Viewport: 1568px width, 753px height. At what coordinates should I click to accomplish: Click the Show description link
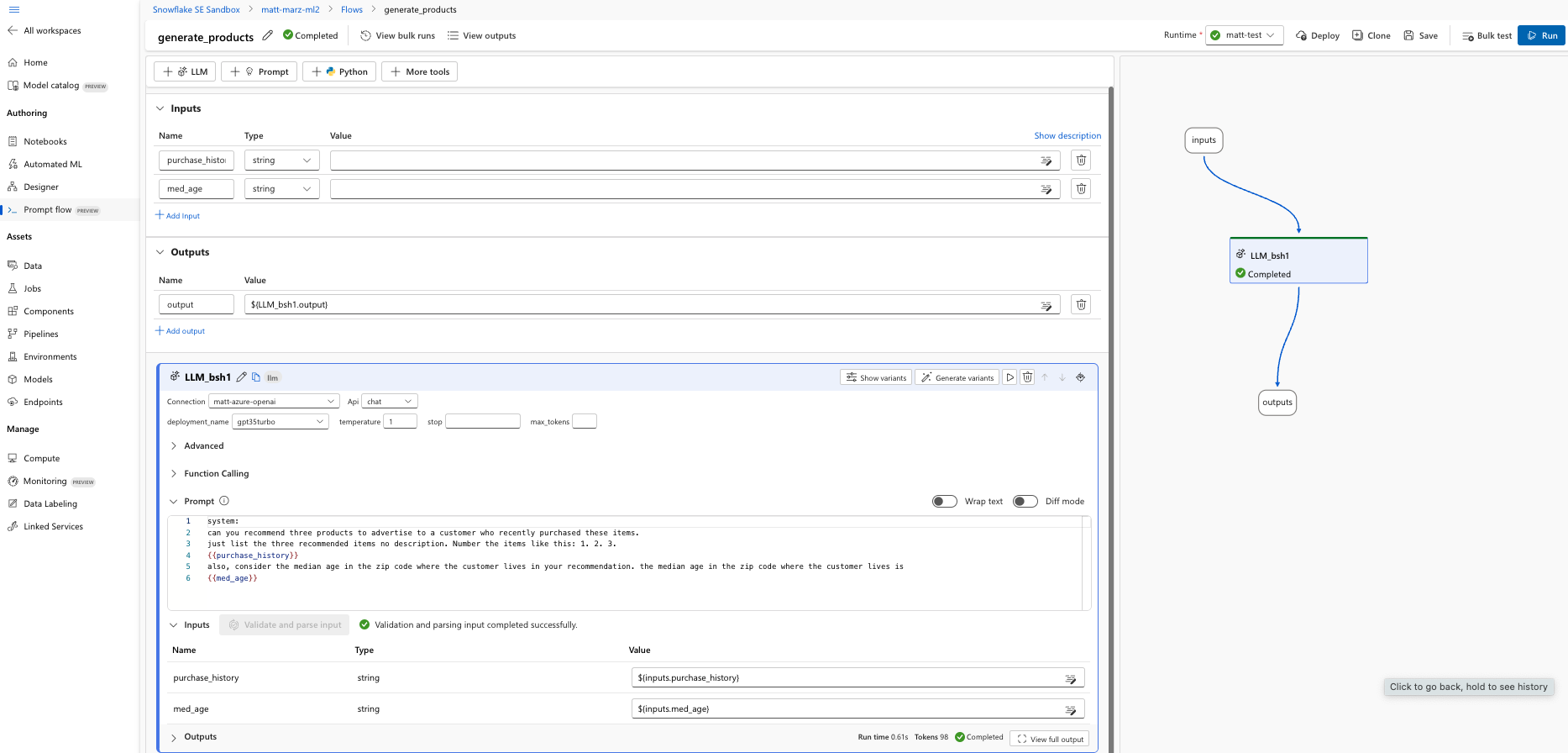(1067, 136)
